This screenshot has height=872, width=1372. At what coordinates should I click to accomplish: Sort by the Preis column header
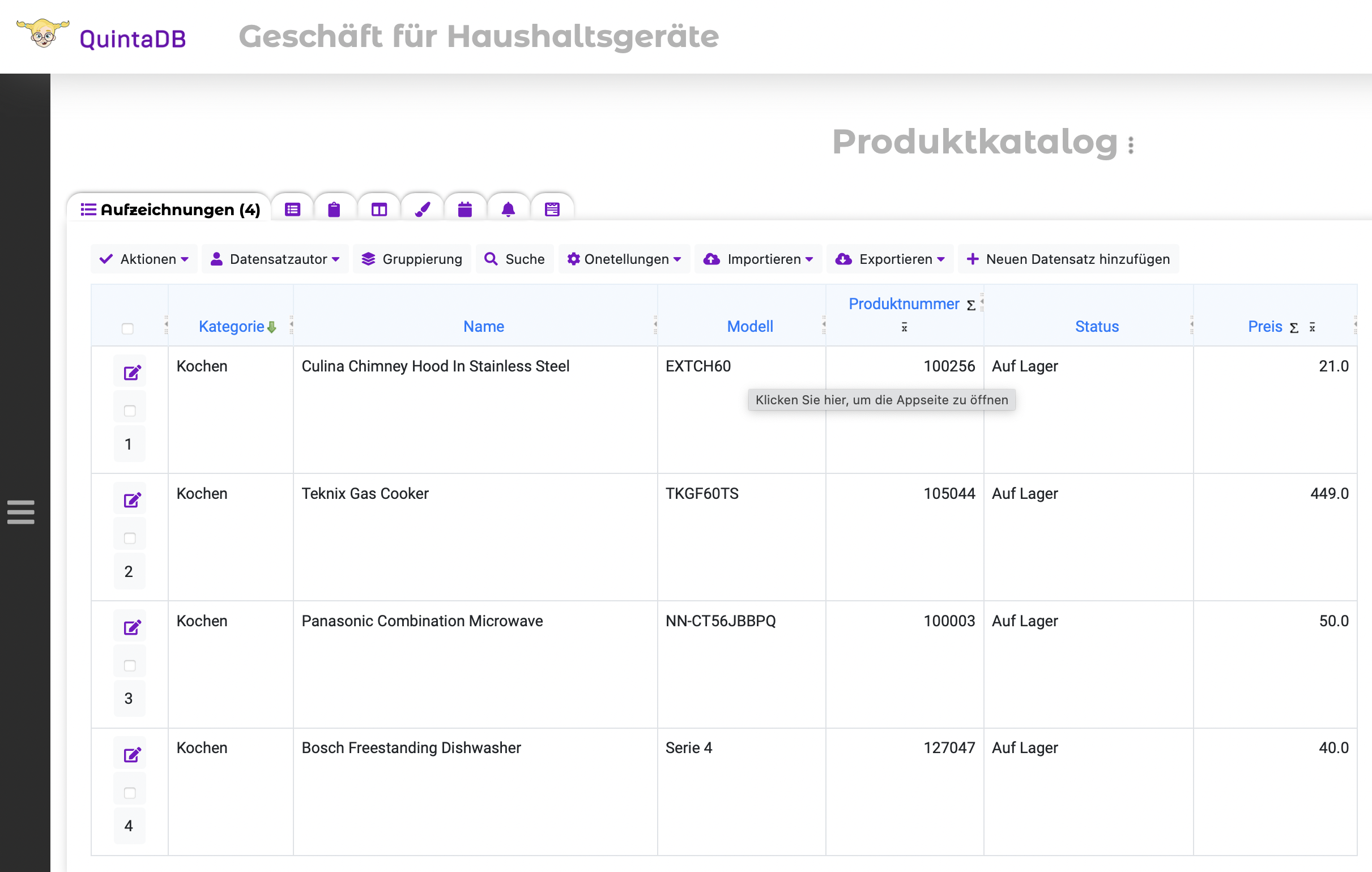tap(1265, 326)
